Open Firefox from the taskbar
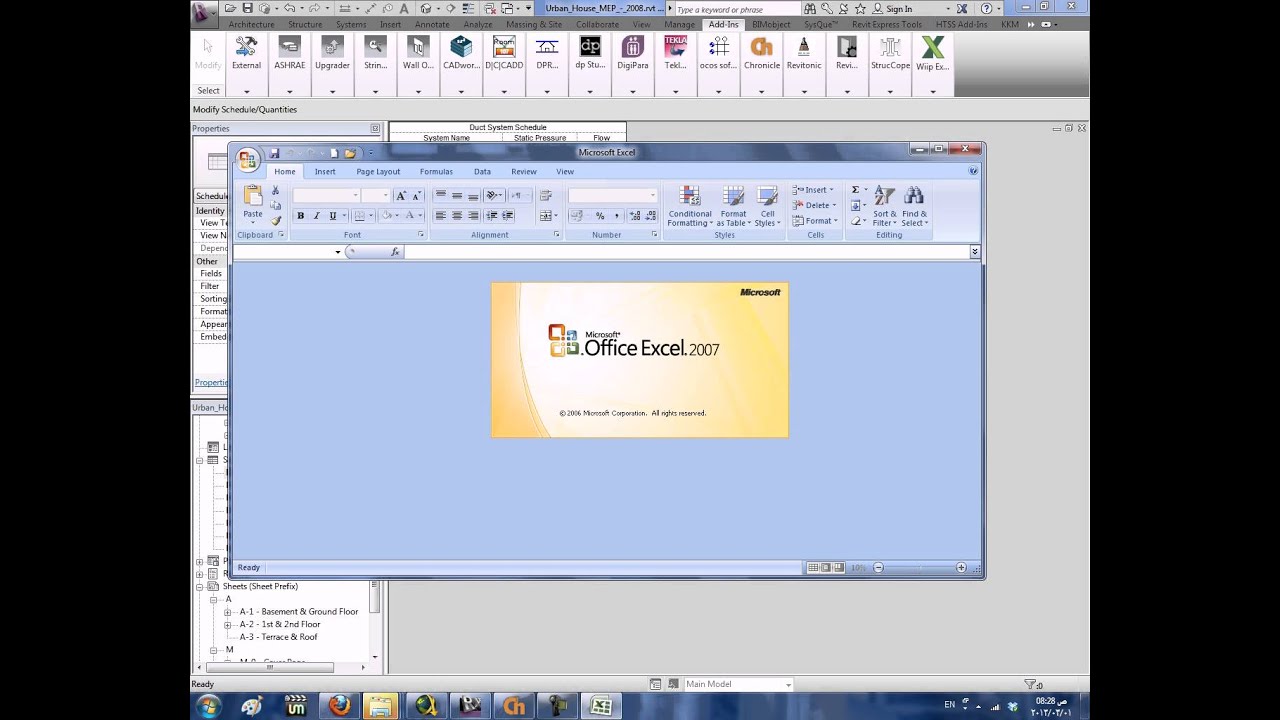This screenshot has width=1280, height=720. click(340, 706)
